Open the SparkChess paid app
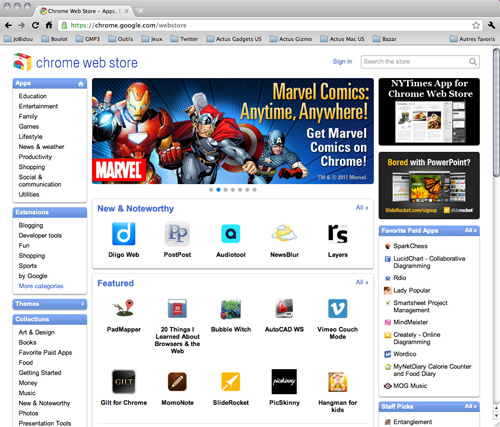Image resolution: width=500 pixels, height=427 pixels. (410, 246)
